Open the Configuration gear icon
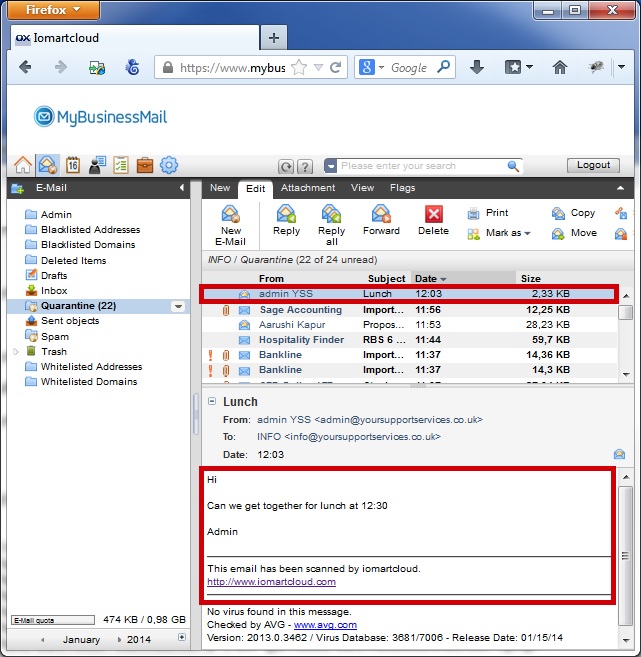Viewport: 641px width, 657px height. pyautogui.click(x=169, y=165)
